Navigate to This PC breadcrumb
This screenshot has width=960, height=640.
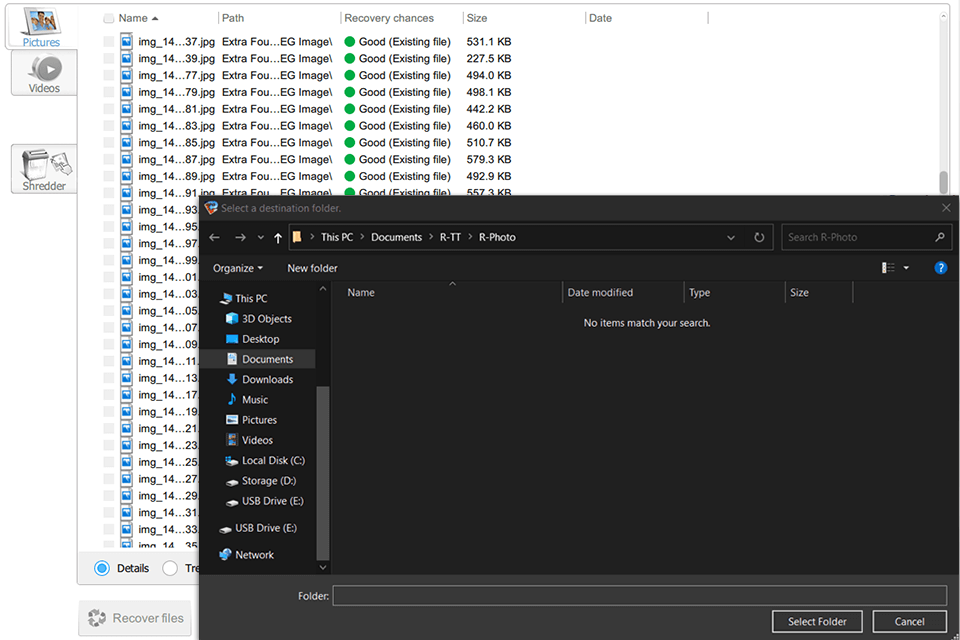pyautogui.click(x=337, y=237)
